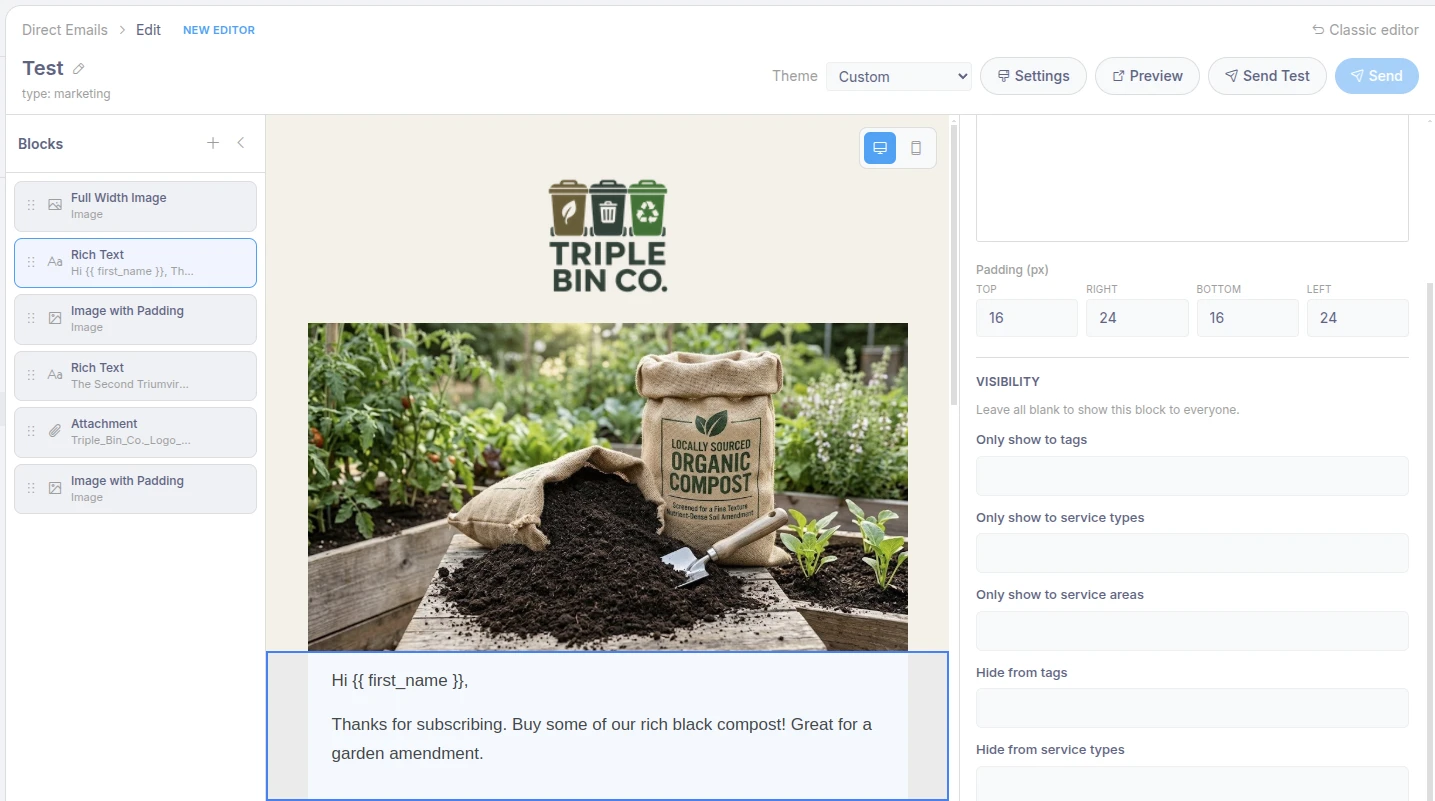Click the drag handle of first Image with Padding block
The height and width of the screenshot is (801, 1435).
pos(31,318)
